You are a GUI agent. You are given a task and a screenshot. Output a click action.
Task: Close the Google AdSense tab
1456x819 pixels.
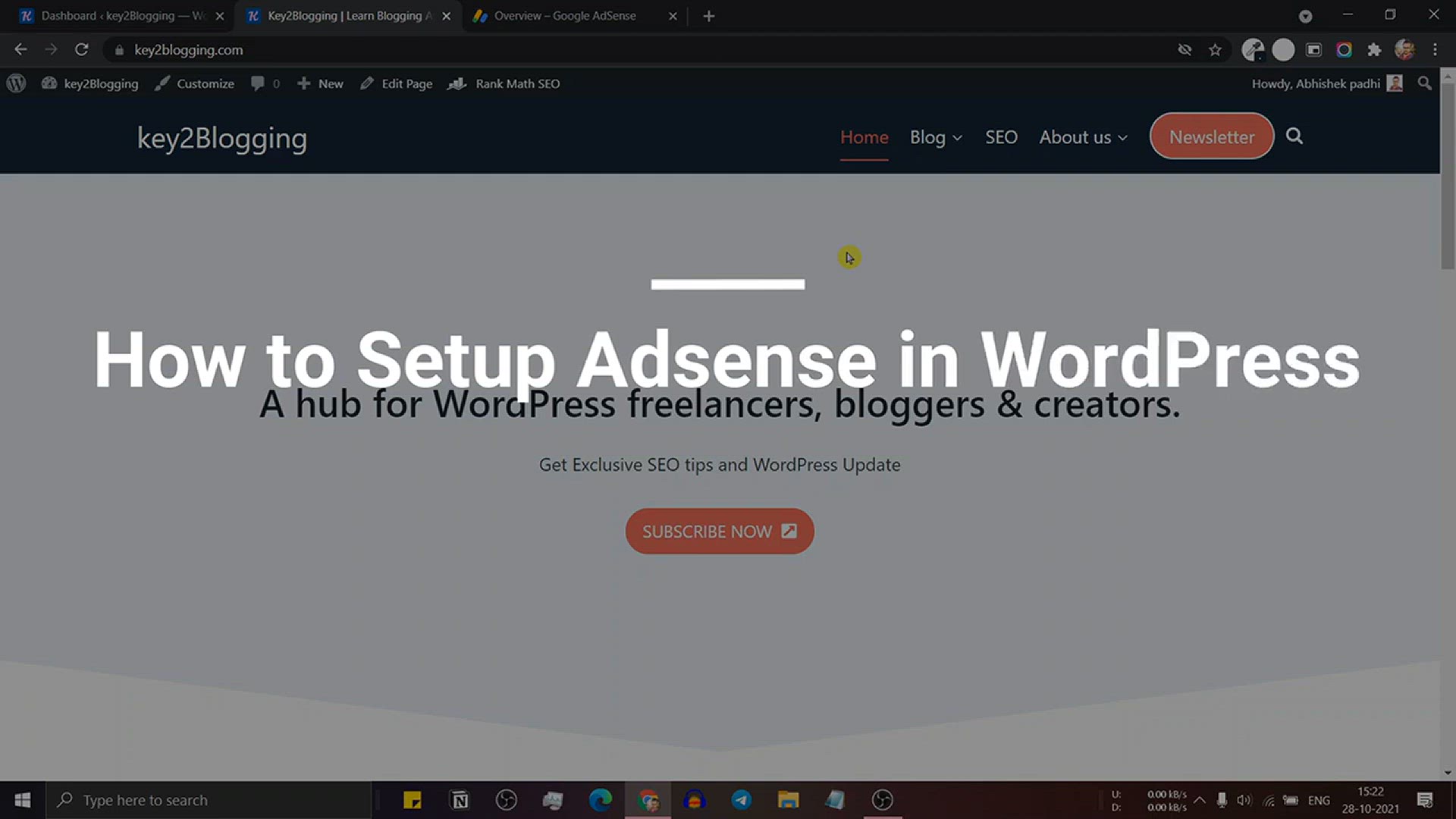[x=673, y=16]
